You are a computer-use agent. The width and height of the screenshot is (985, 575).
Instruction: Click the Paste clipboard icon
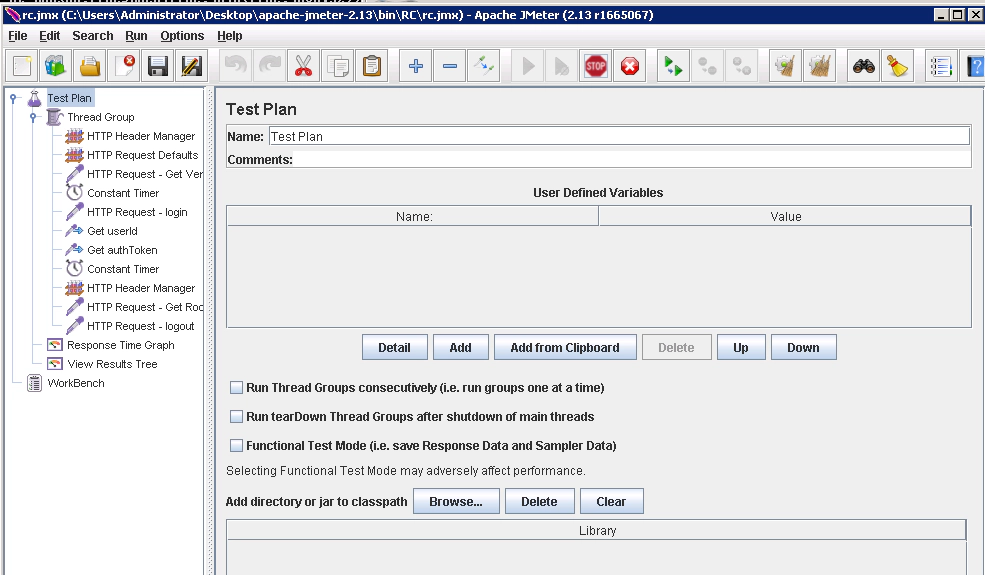(x=371, y=65)
